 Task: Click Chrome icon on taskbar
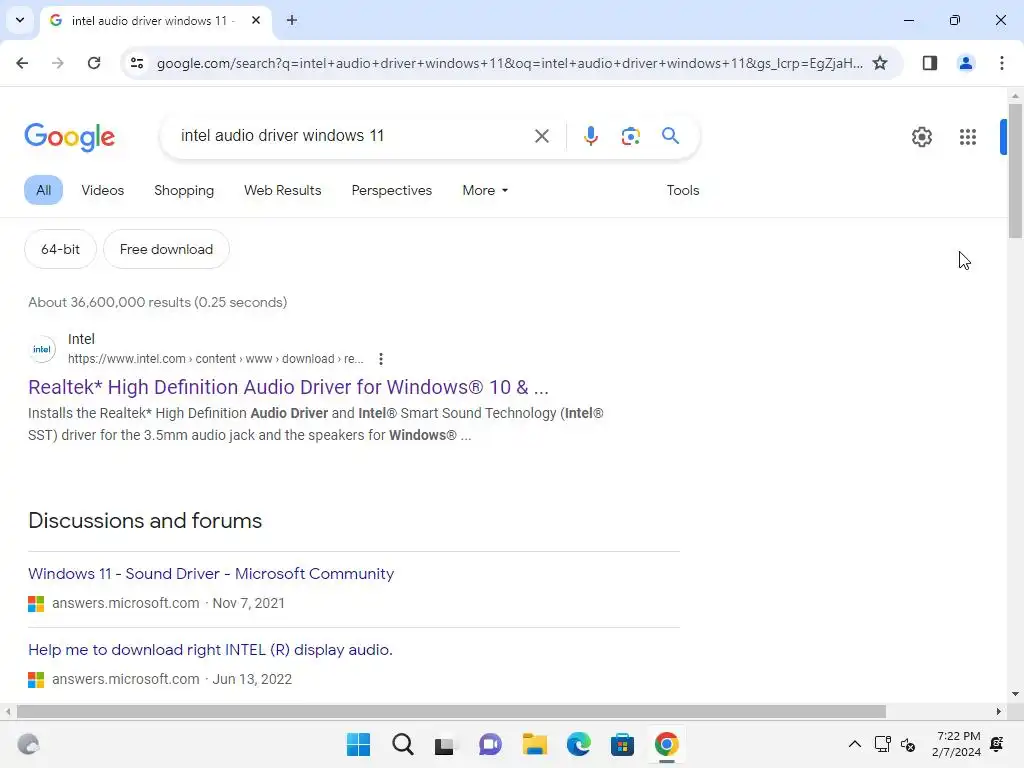click(x=667, y=744)
